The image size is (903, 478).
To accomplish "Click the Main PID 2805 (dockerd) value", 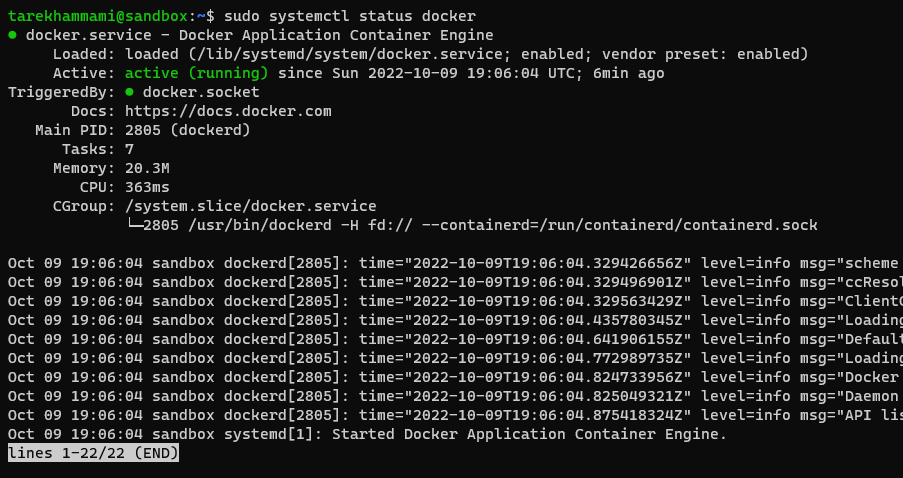I will [x=188, y=130].
